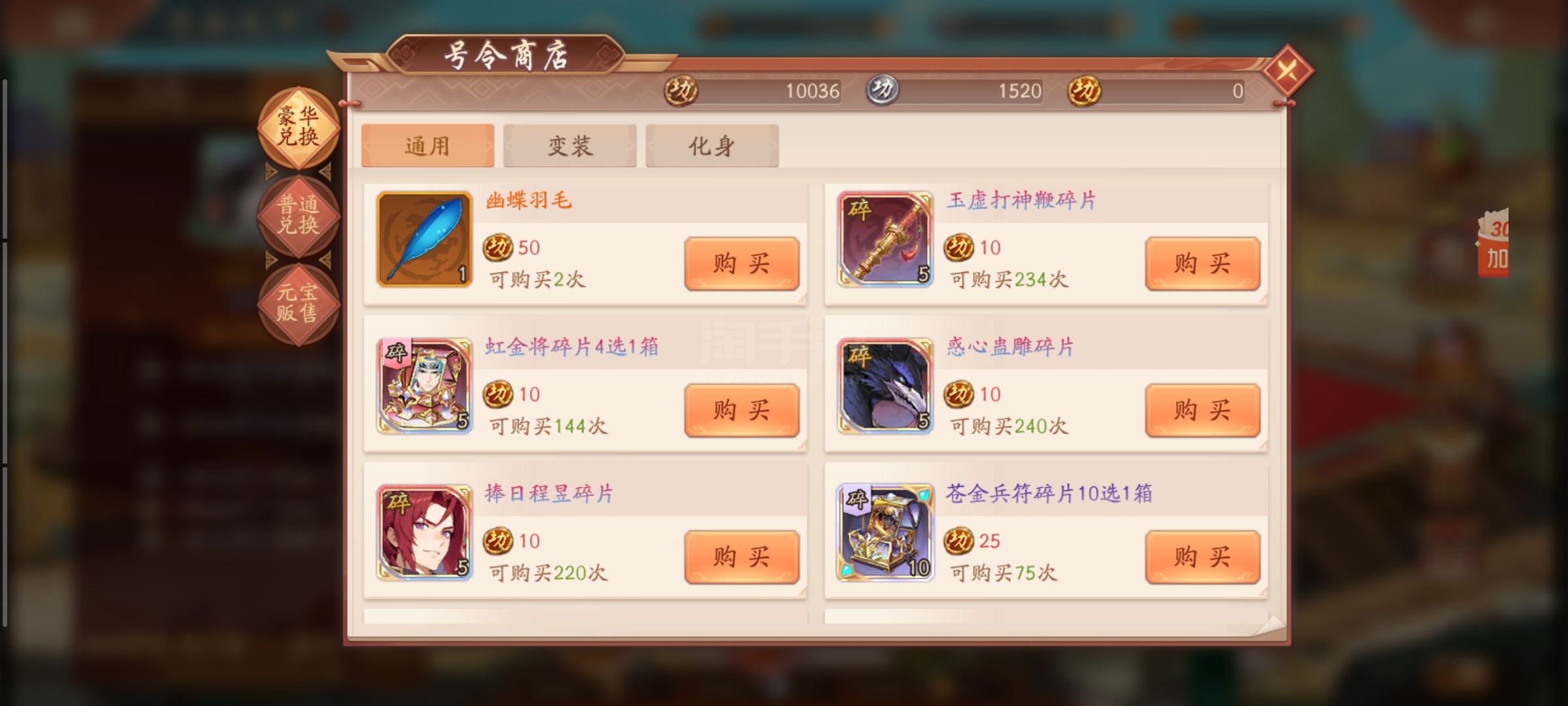Click the bronze 功 currency icon showing 10036

point(681,90)
